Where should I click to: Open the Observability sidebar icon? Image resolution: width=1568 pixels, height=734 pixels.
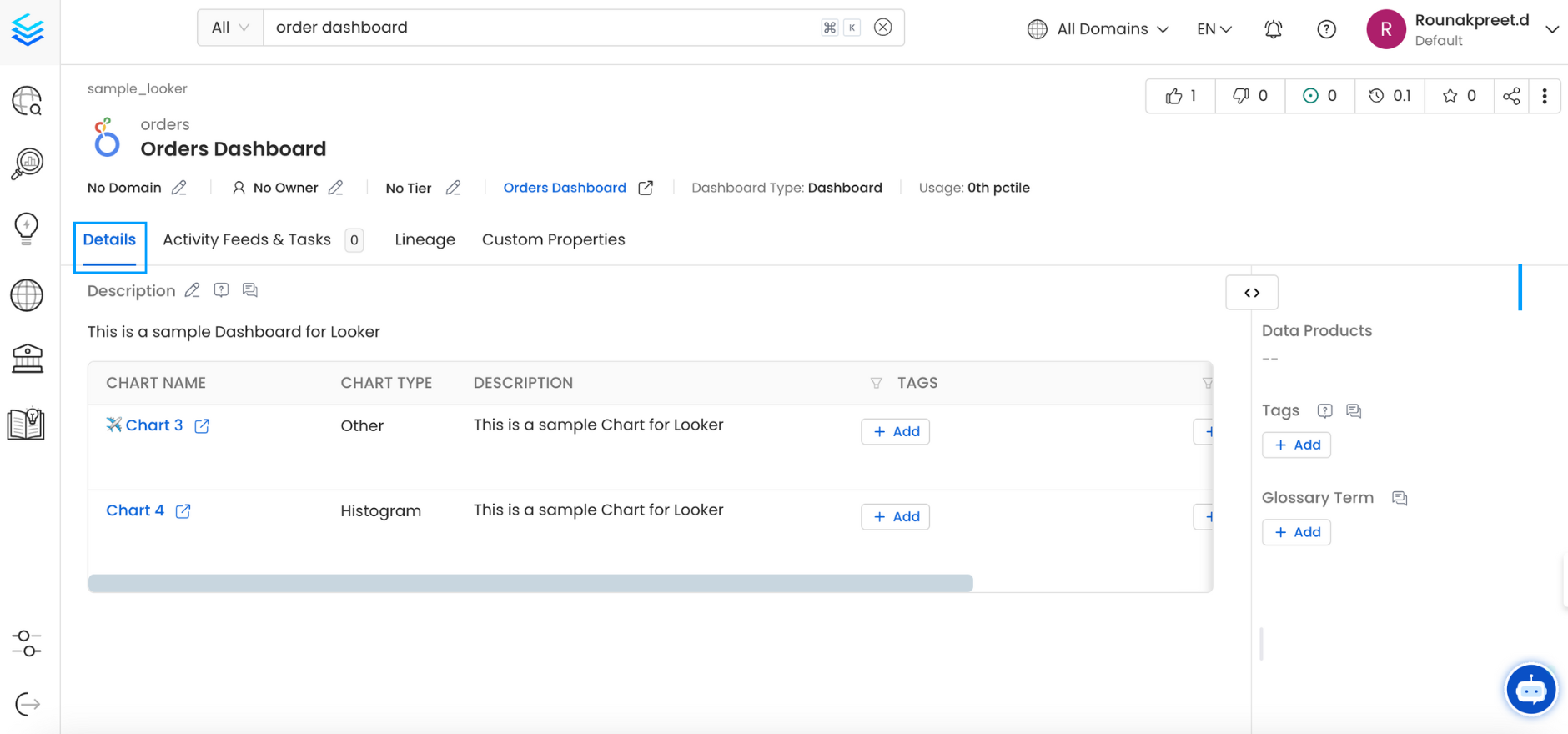click(x=27, y=163)
